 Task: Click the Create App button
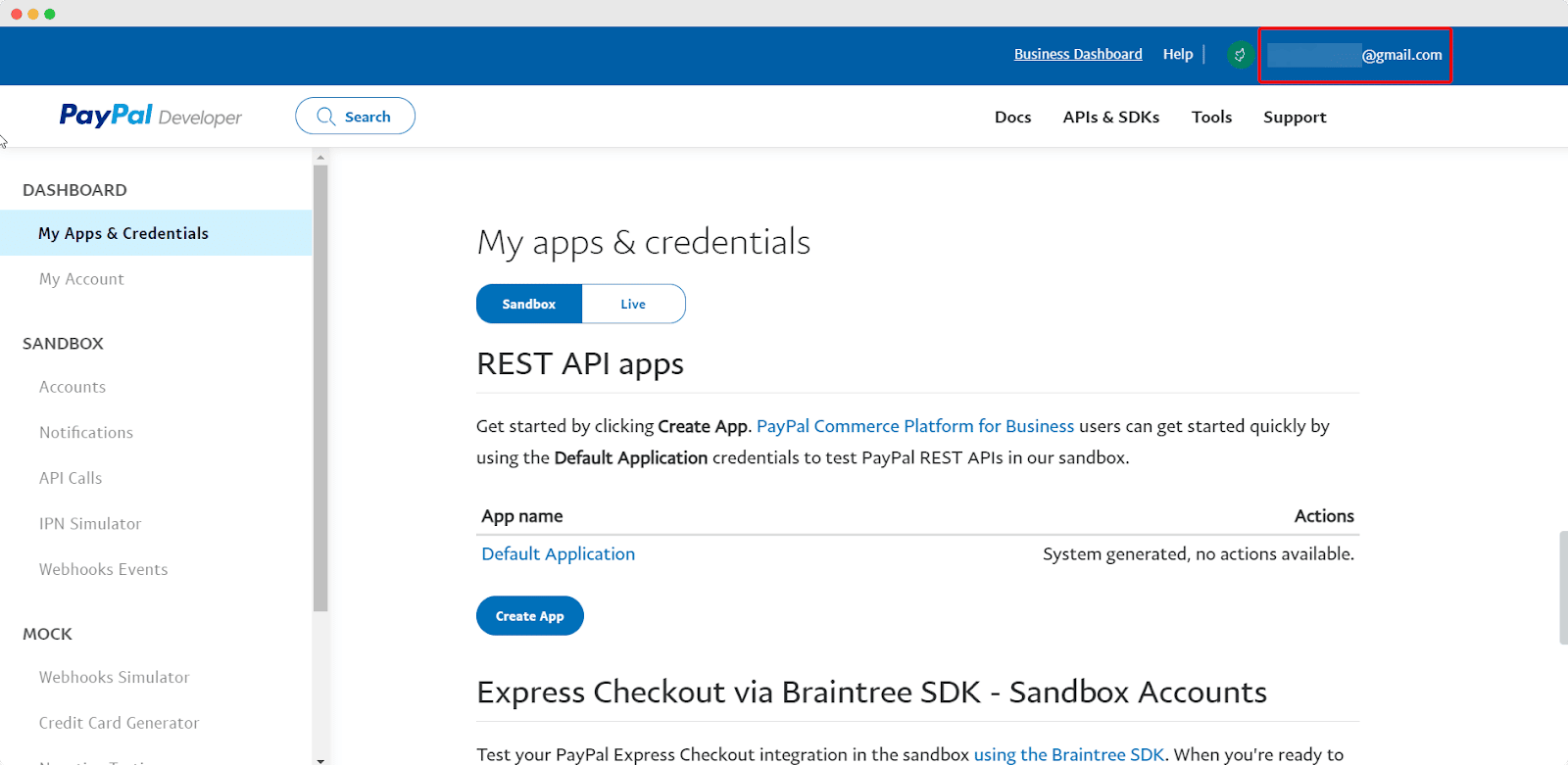[x=530, y=616]
